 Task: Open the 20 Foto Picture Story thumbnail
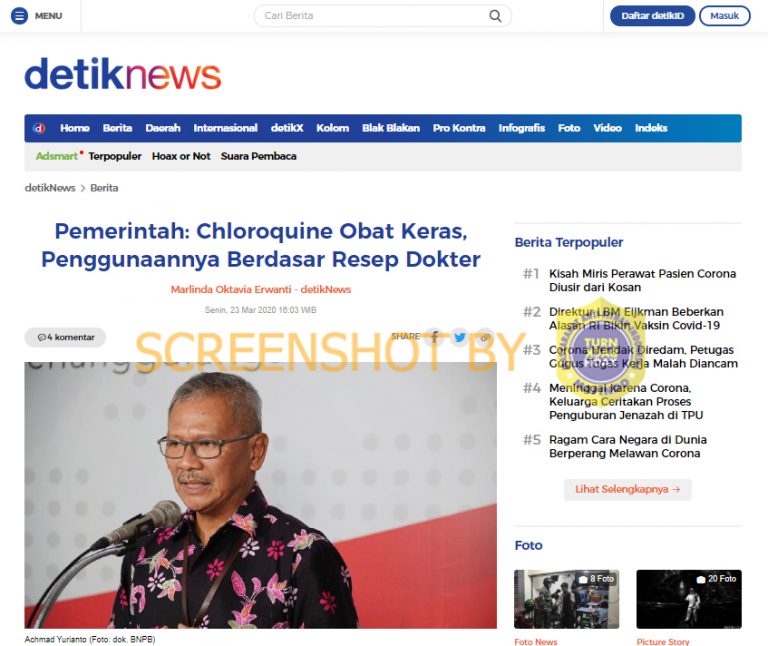689,599
